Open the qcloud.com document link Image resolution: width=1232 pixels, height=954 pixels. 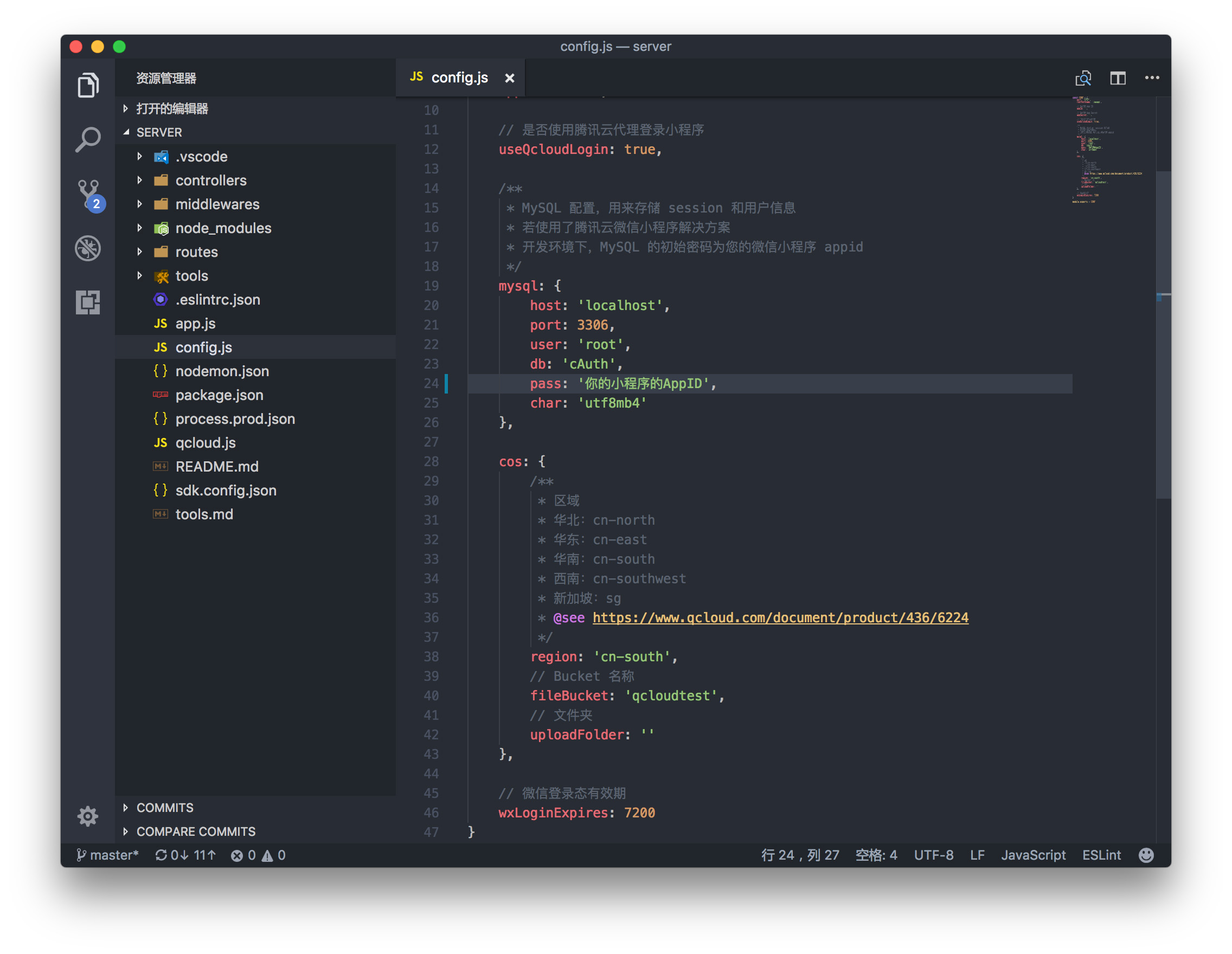tap(780, 617)
